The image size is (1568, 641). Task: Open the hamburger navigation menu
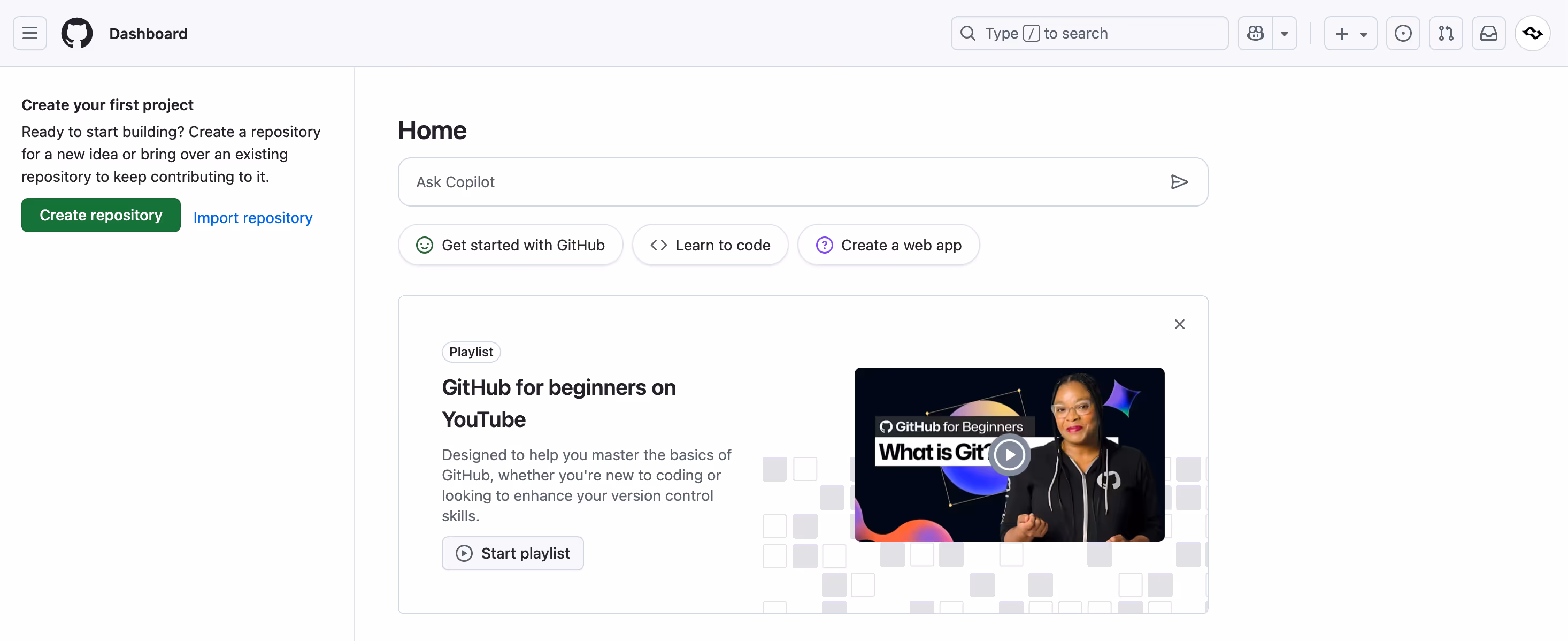(x=30, y=34)
